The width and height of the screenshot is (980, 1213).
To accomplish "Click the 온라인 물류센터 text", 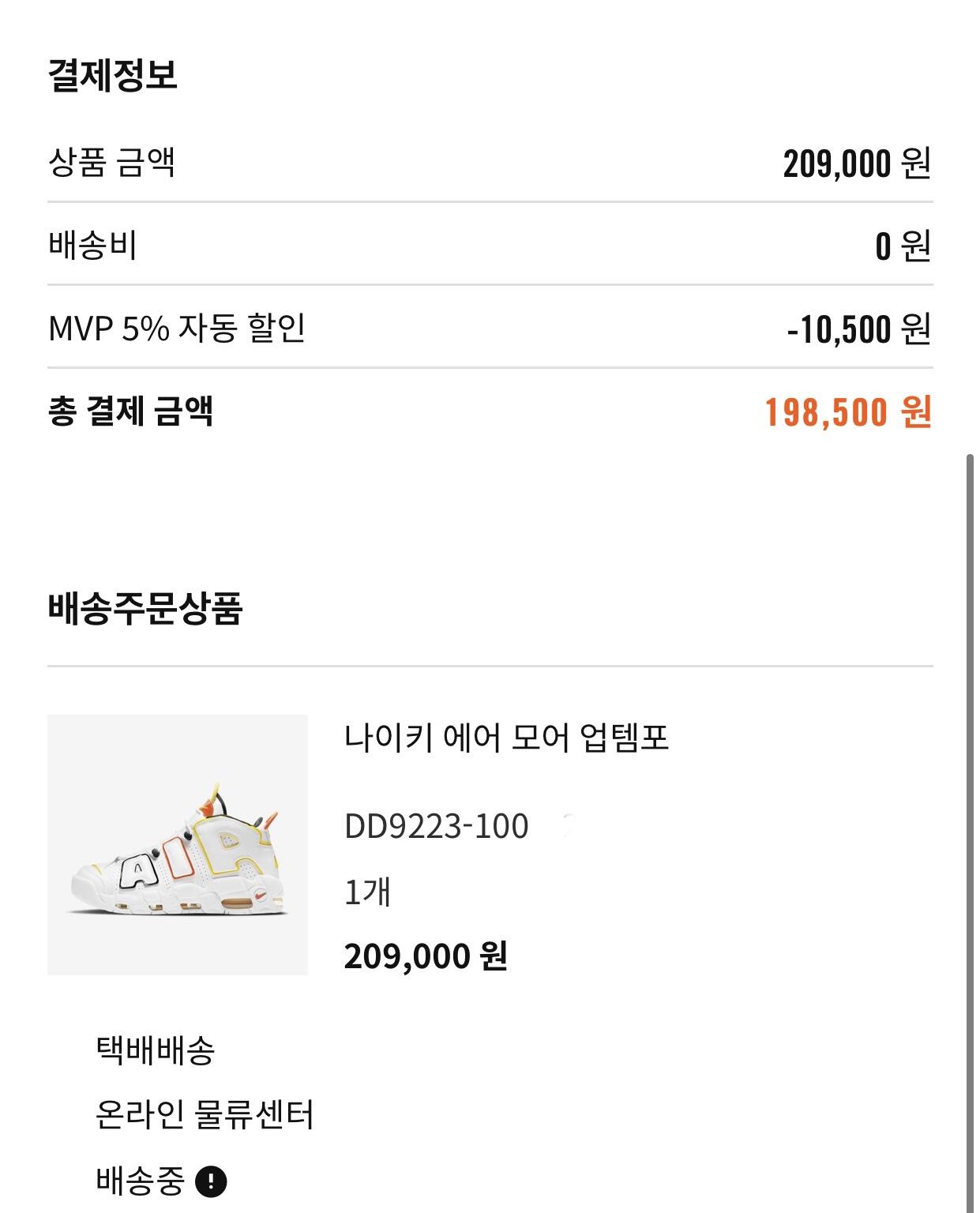I will [x=205, y=1115].
